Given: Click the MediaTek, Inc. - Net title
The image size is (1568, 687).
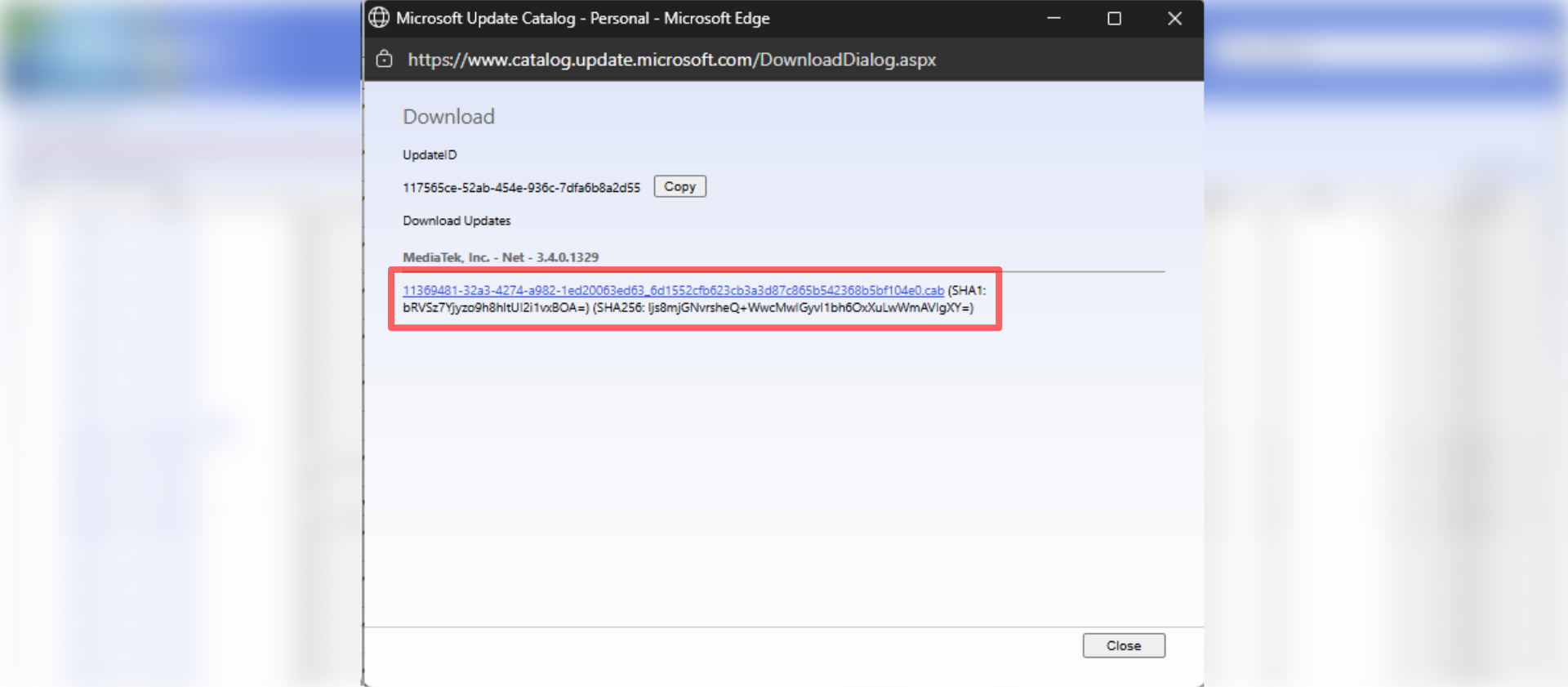Looking at the screenshot, I should click(x=463, y=257).
